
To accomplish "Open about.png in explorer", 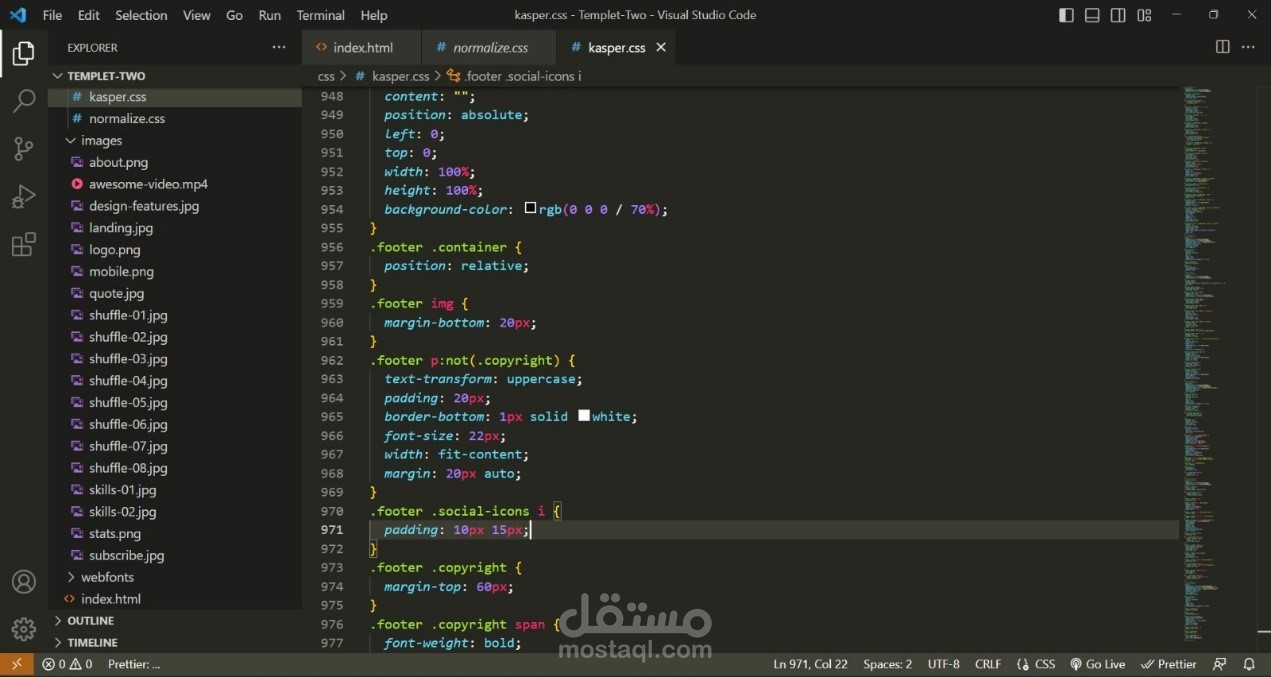I will click(175, 162).
